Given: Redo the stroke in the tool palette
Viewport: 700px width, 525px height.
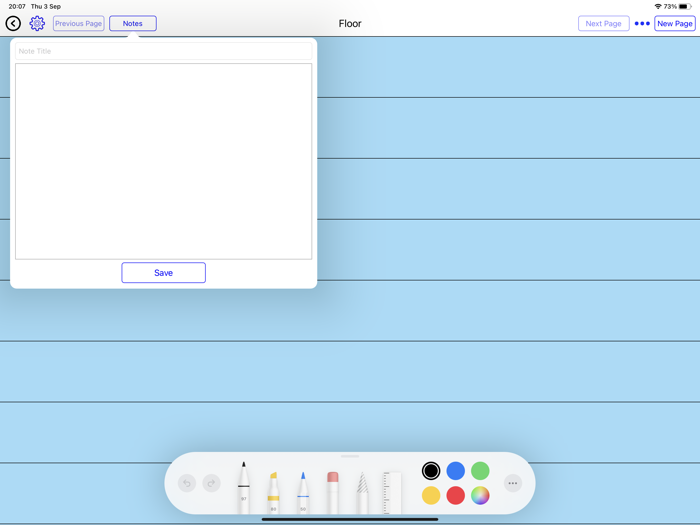Looking at the screenshot, I should pos(212,483).
